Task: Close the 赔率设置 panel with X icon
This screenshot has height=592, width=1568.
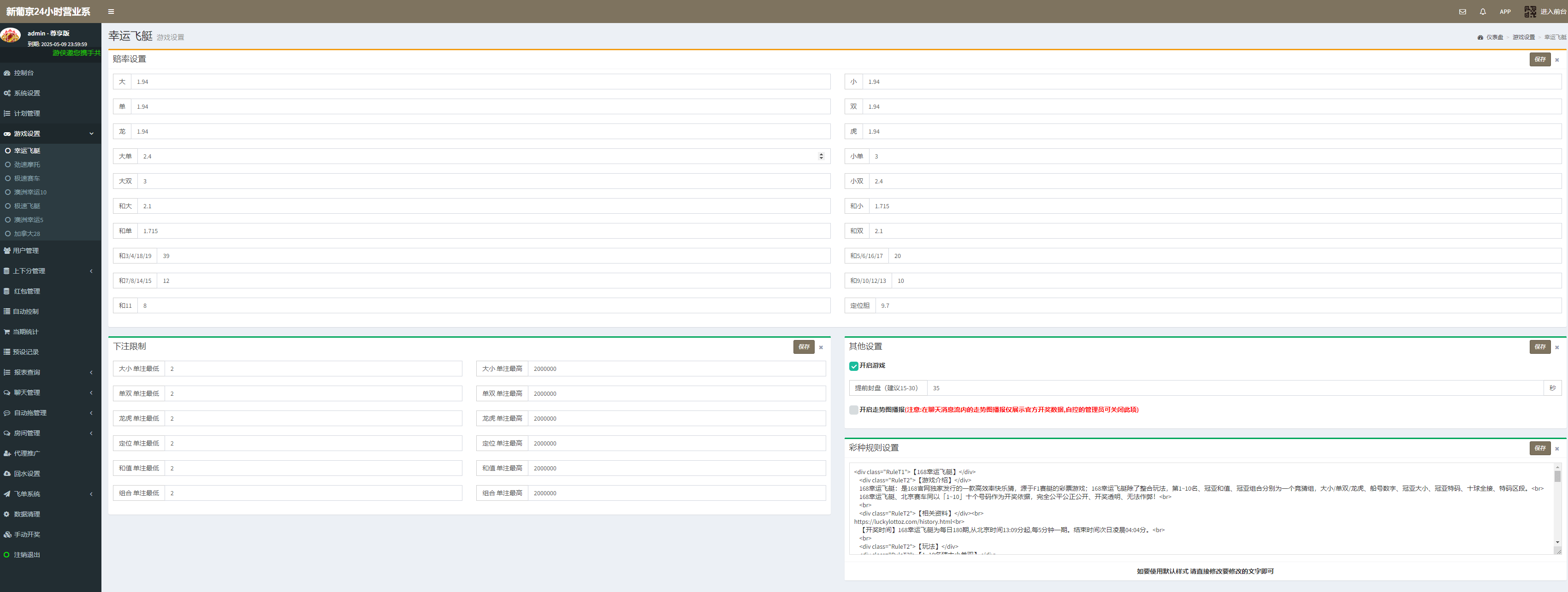Action: point(1557,59)
